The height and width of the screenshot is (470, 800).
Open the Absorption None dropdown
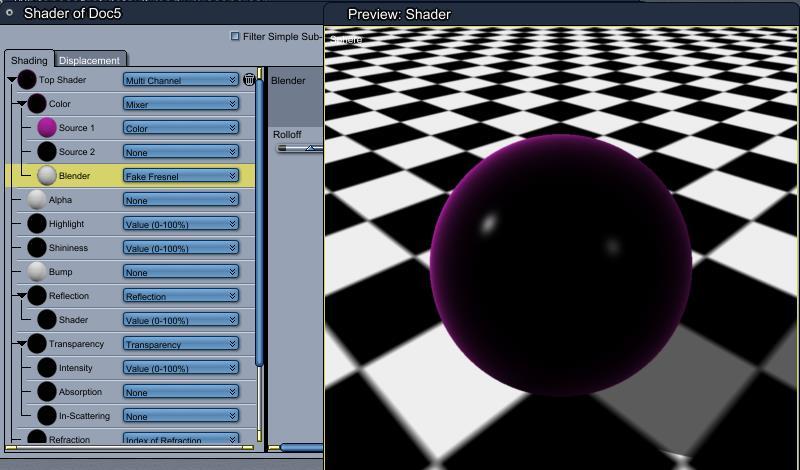pyautogui.click(x=181, y=392)
